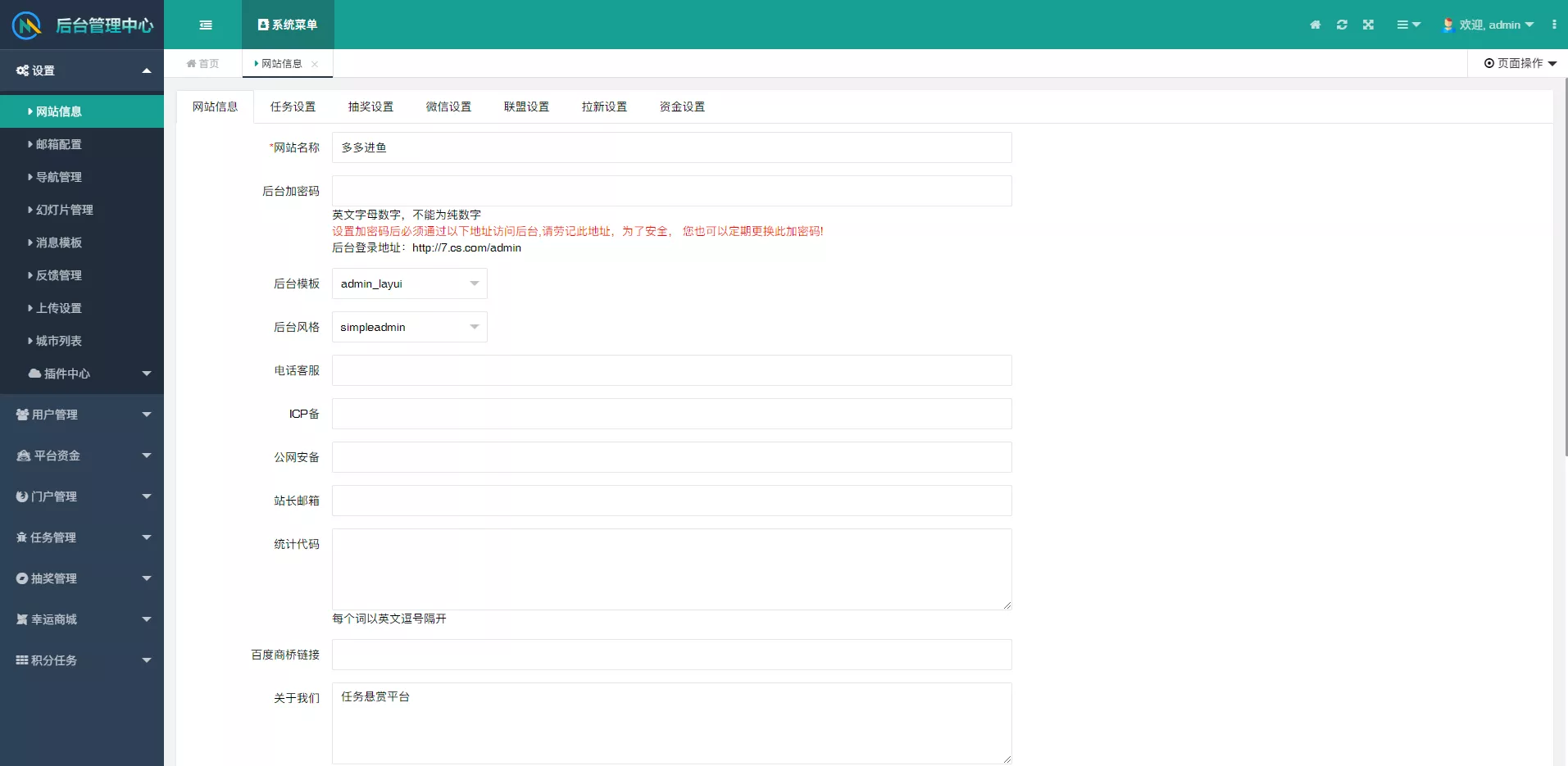Click the three-dot more options icon
1568x766 pixels.
pos(1554,25)
